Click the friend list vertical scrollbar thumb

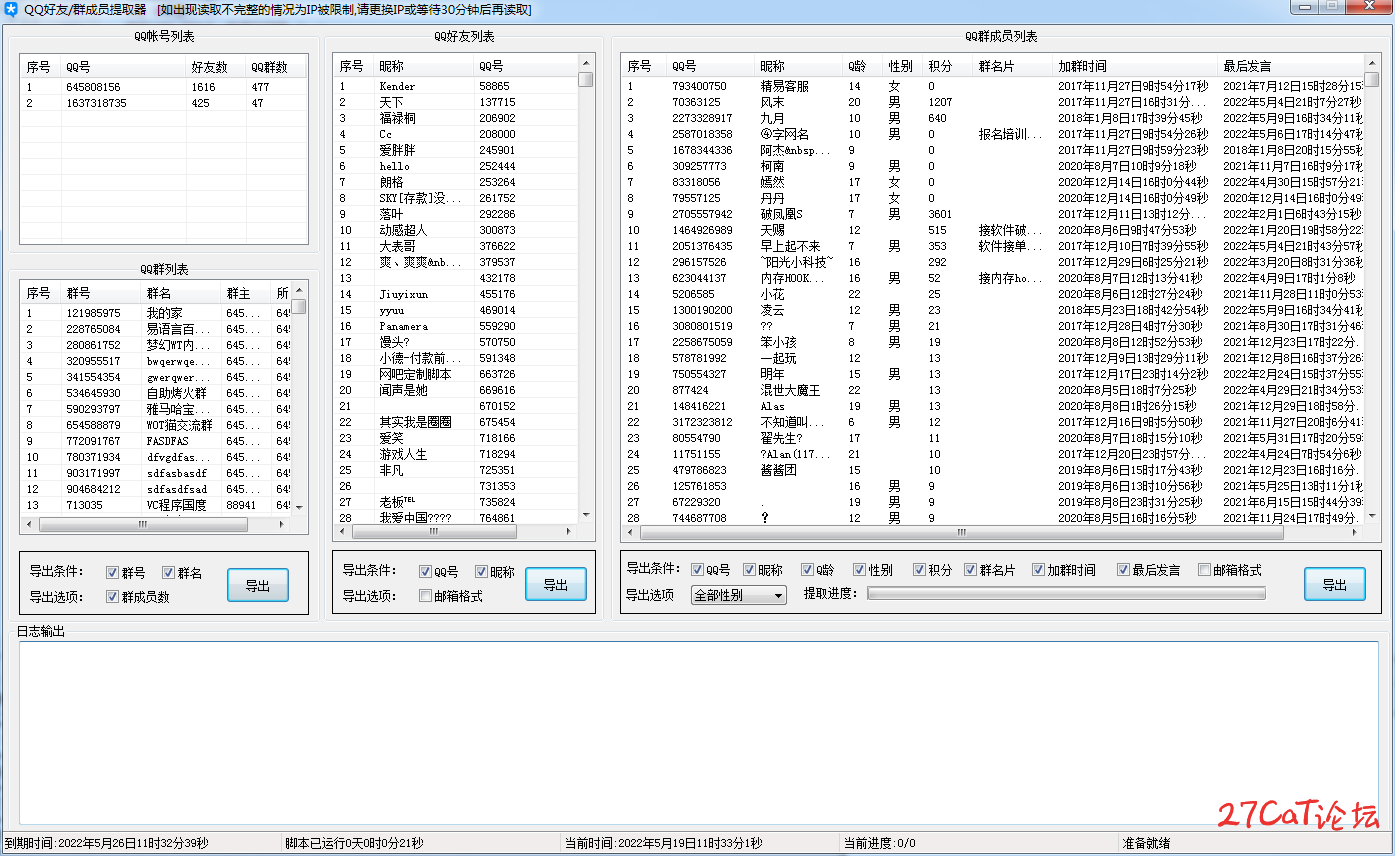[x=586, y=80]
